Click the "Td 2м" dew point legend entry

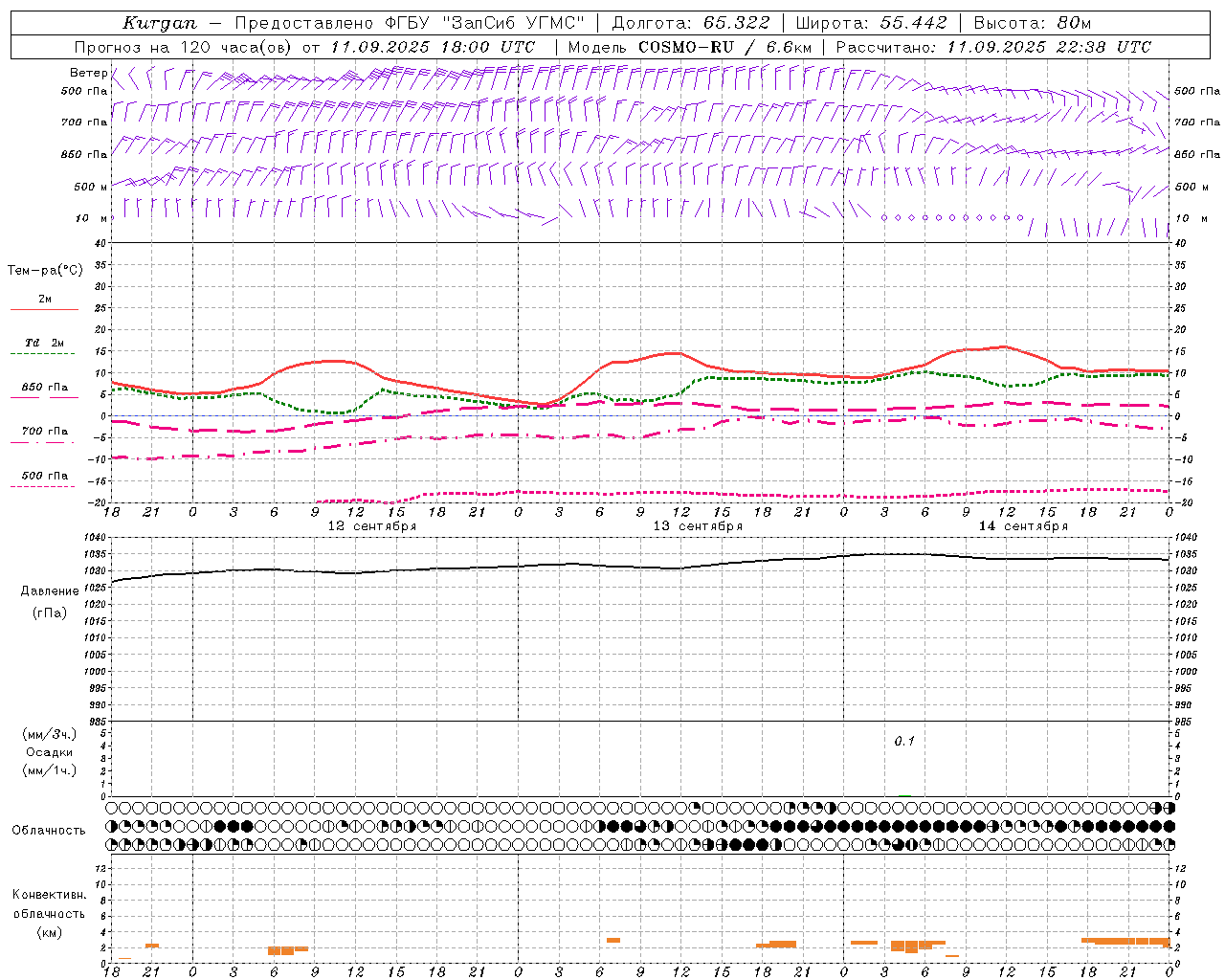tap(44, 343)
